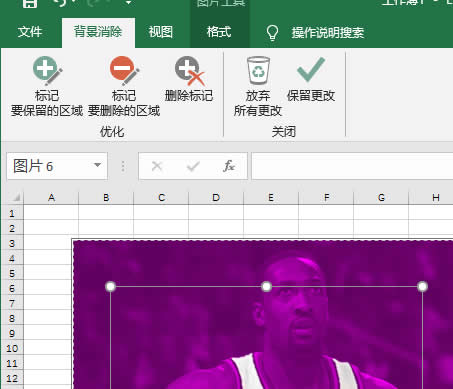Click top-left handle of background removal marquee
The width and height of the screenshot is (453, 389).
click(x=110, y=286)
